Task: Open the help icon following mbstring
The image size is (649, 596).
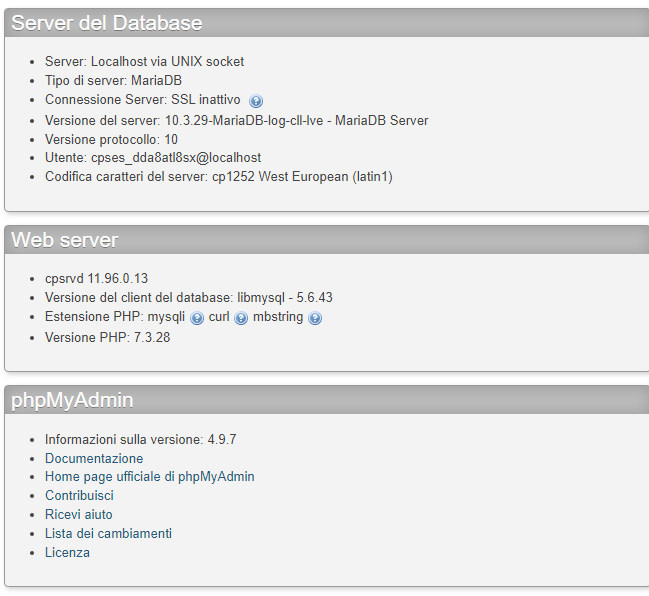Action: pyautogui.click(x=315, y=318)
